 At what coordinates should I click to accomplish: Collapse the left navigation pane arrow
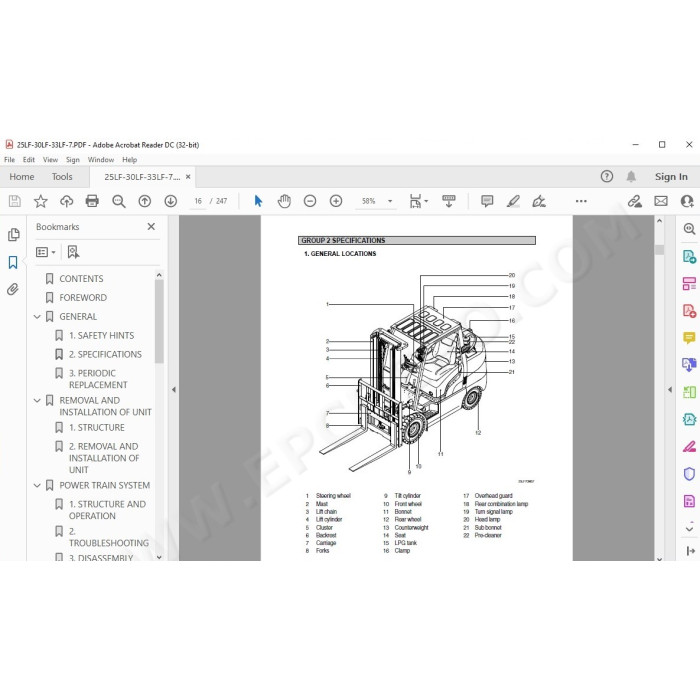pyautogui.click(x=174, y=390)
